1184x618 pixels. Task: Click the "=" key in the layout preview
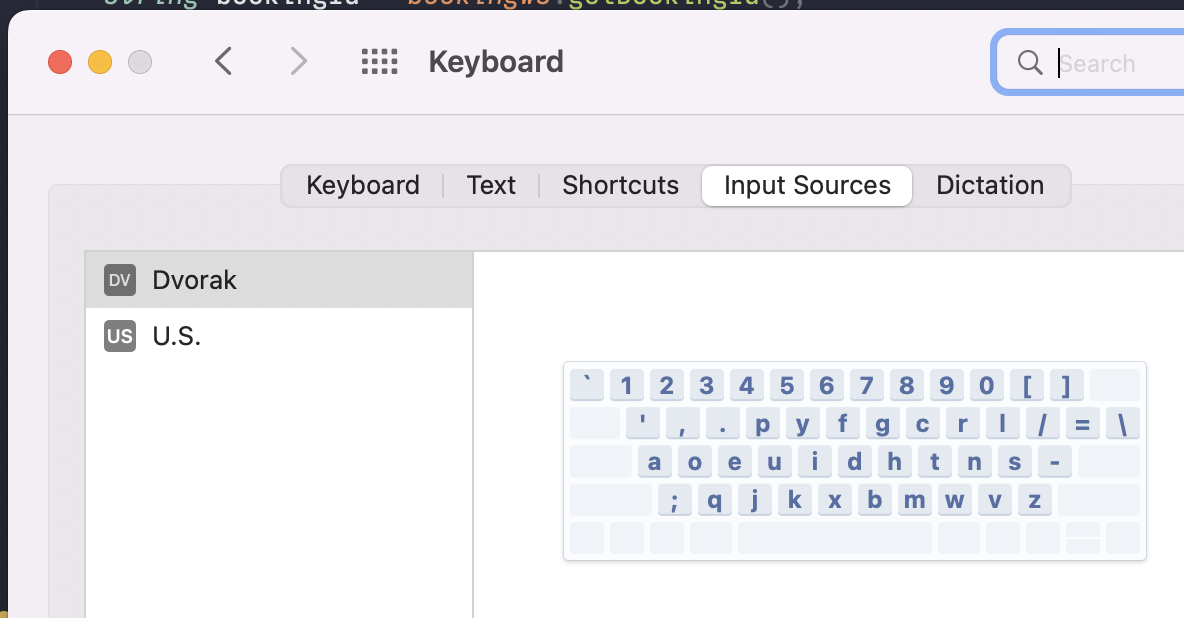1083,423
